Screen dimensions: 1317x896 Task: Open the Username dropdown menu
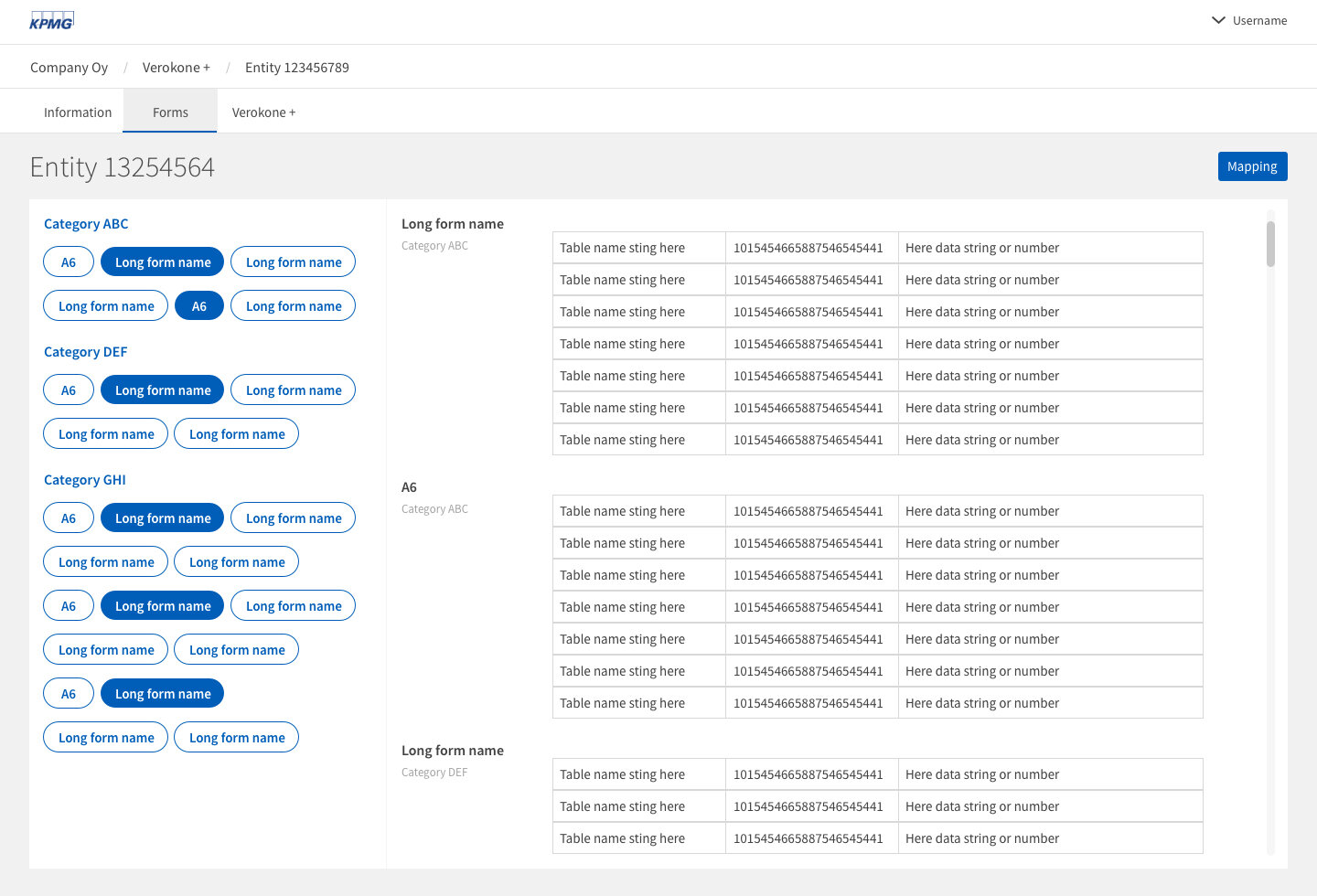(1248, 20)
